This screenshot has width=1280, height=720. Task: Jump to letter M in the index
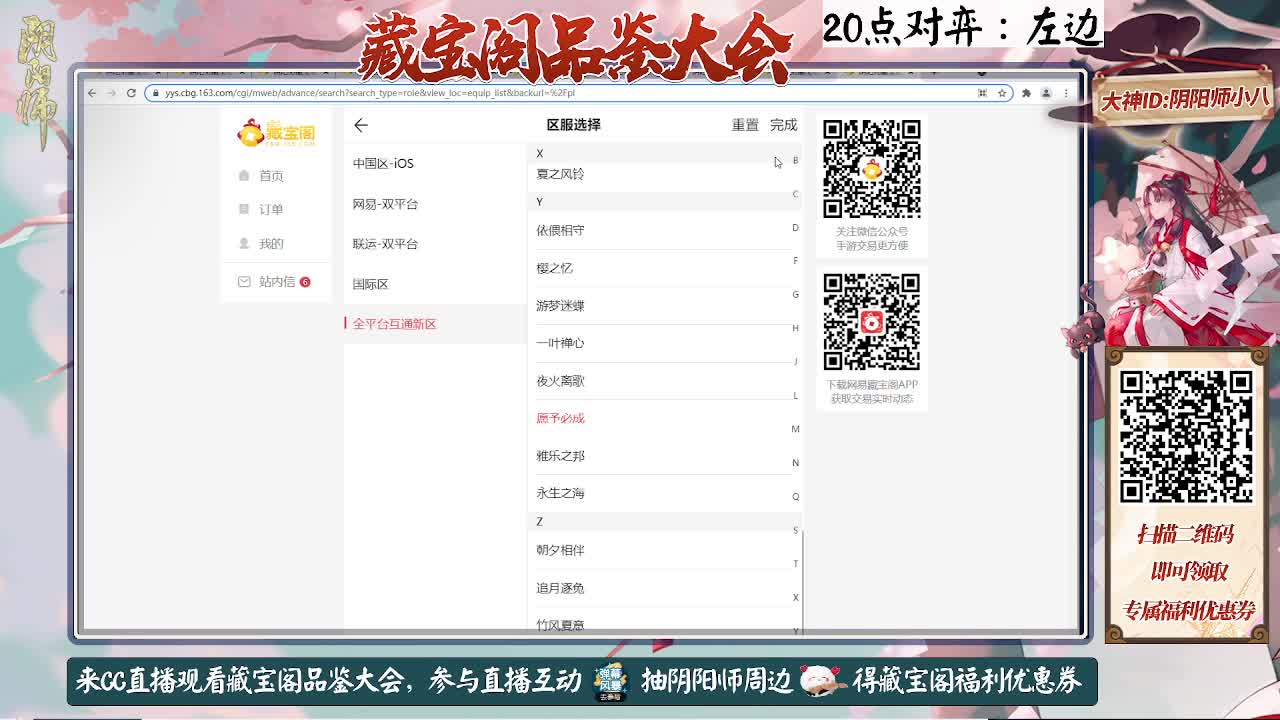[x=796, y=429]
